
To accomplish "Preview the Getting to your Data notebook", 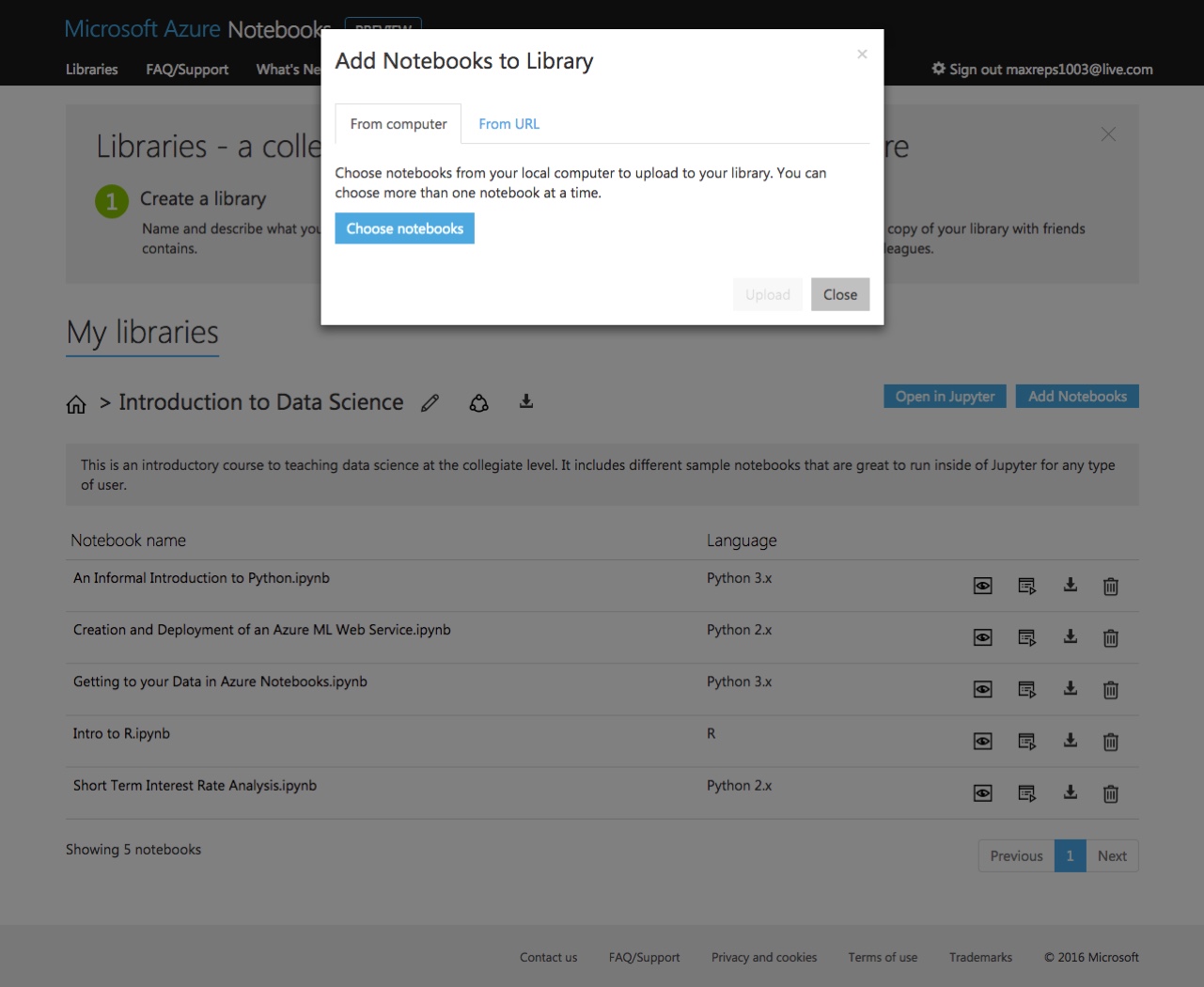I will (982, 690).
